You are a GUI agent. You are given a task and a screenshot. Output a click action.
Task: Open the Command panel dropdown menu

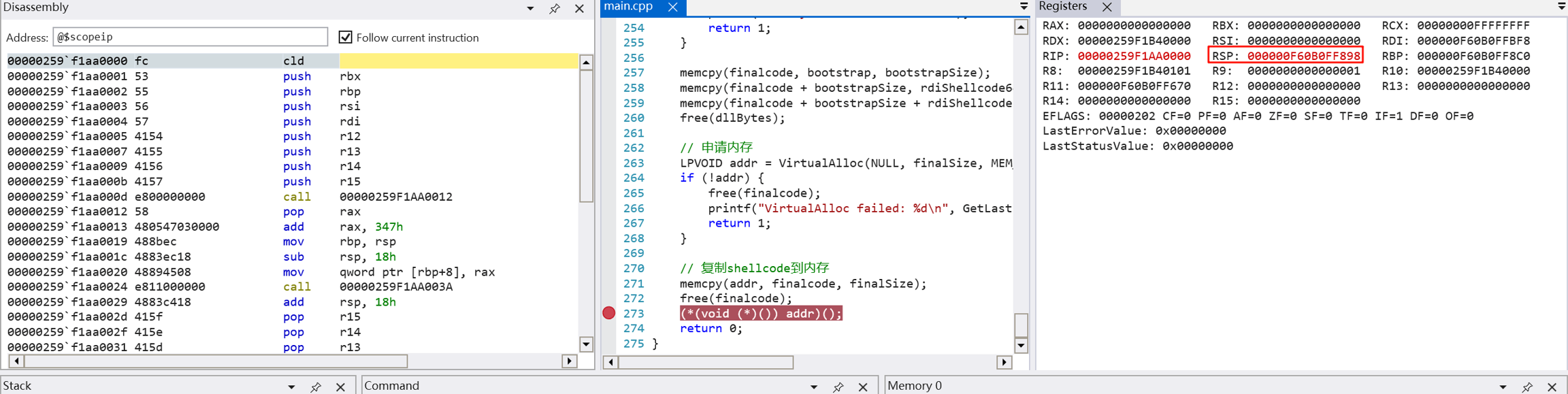click(813, 387)
